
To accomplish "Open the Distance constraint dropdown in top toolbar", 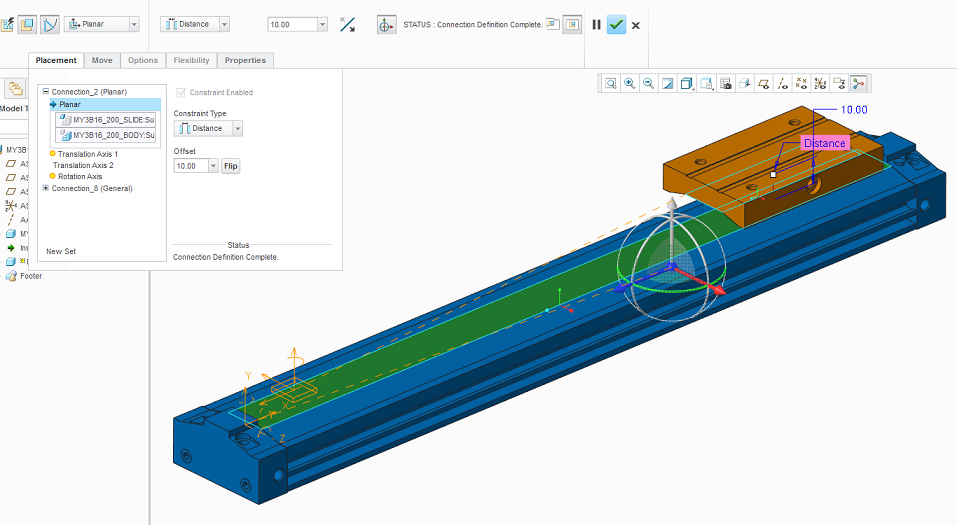I will (x=225, y=24).
